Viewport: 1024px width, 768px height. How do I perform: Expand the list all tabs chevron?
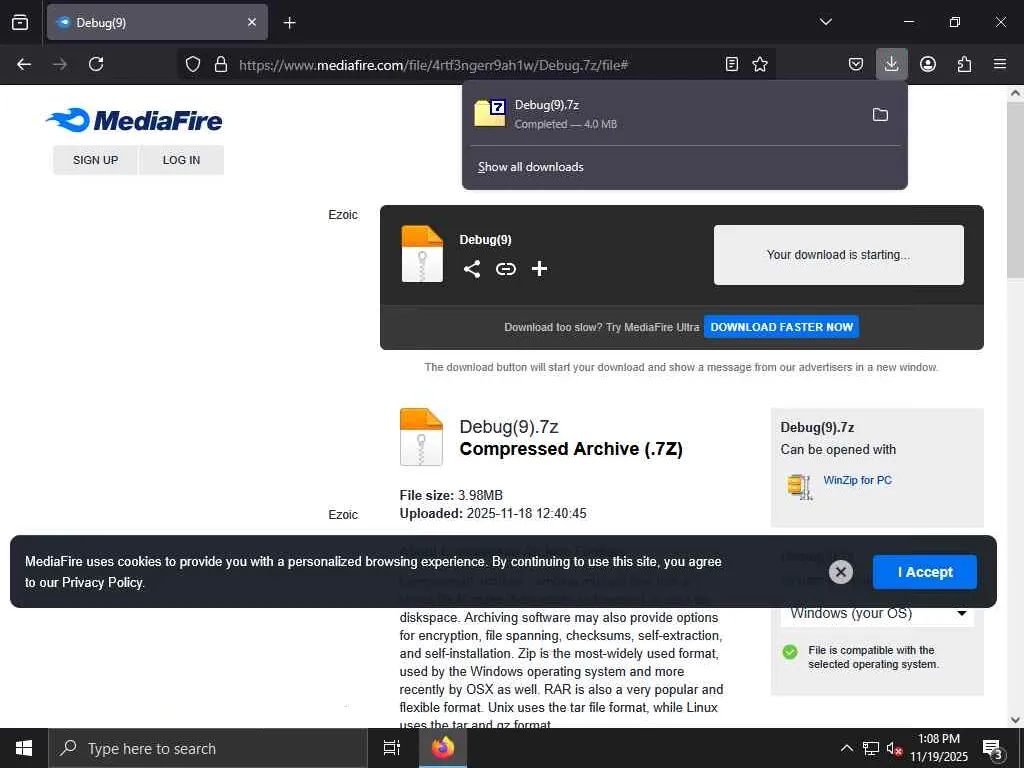point(825,22)
